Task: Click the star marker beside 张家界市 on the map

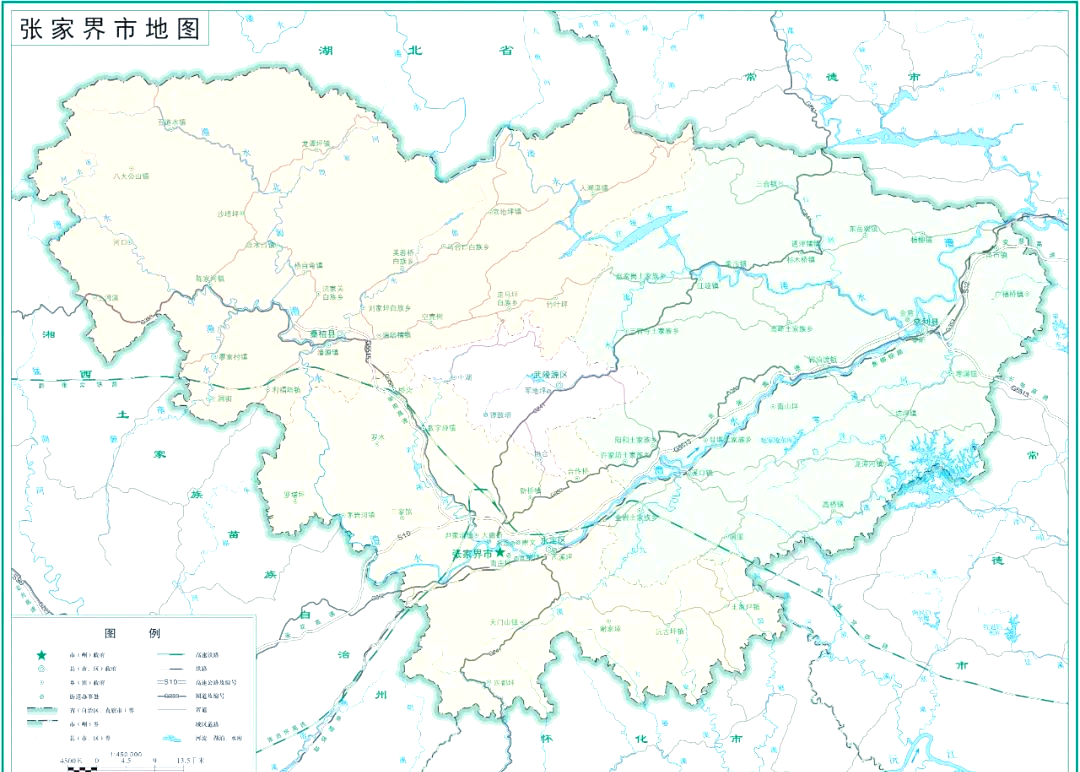Action: [500, 552]
